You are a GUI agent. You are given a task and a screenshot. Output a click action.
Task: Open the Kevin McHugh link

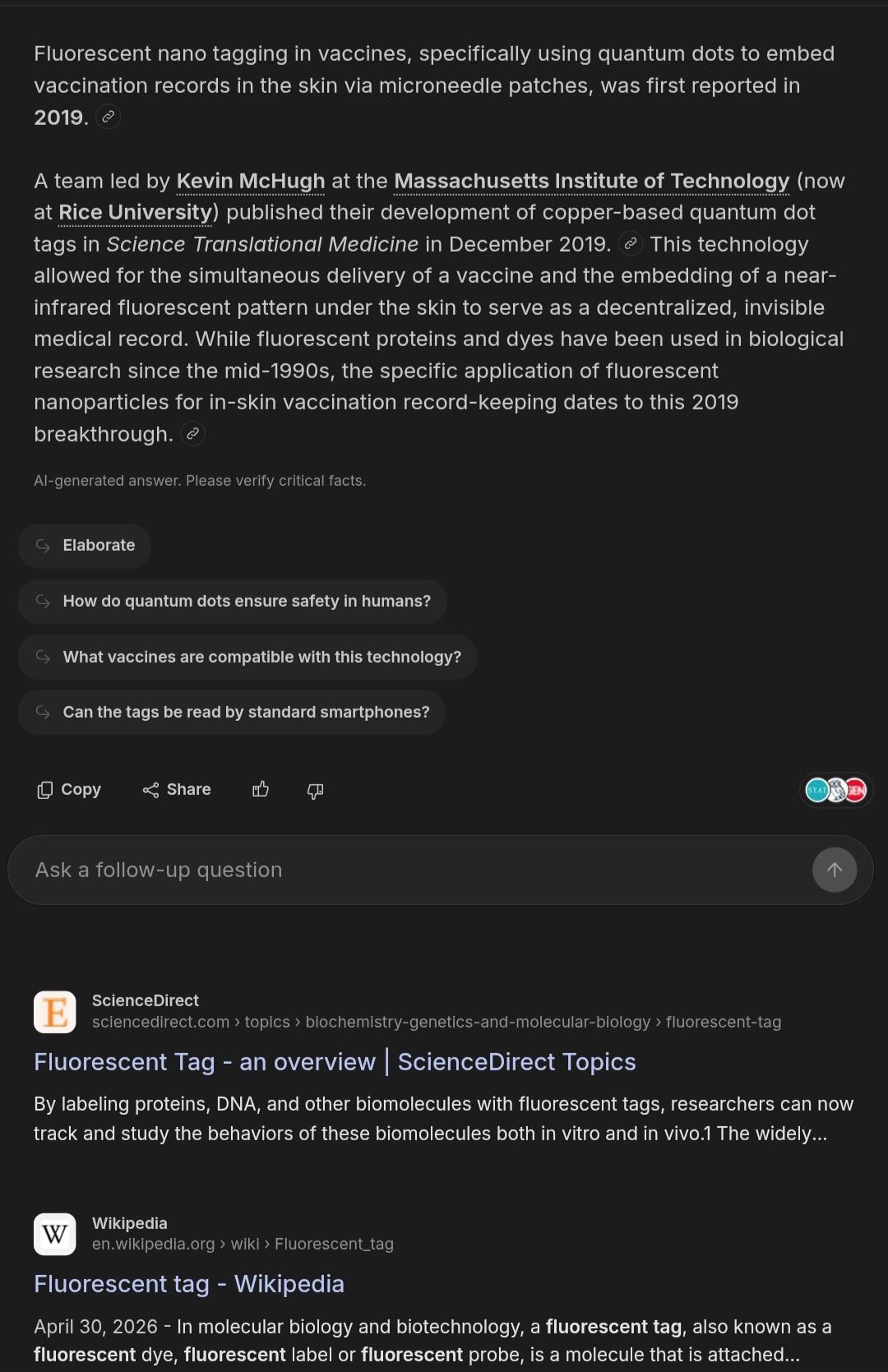[x=251, y=181]
